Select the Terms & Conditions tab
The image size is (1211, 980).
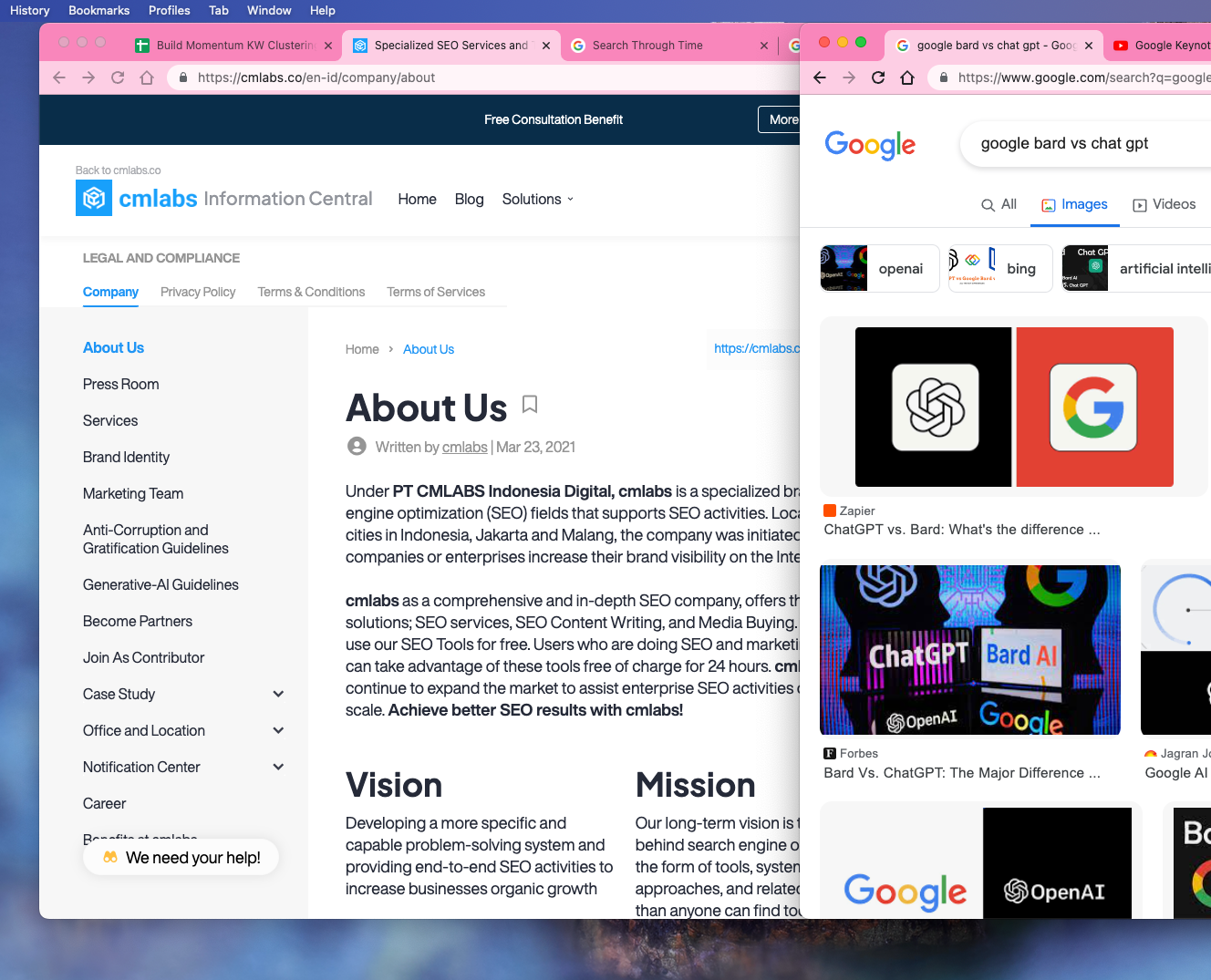coord(311,292)
